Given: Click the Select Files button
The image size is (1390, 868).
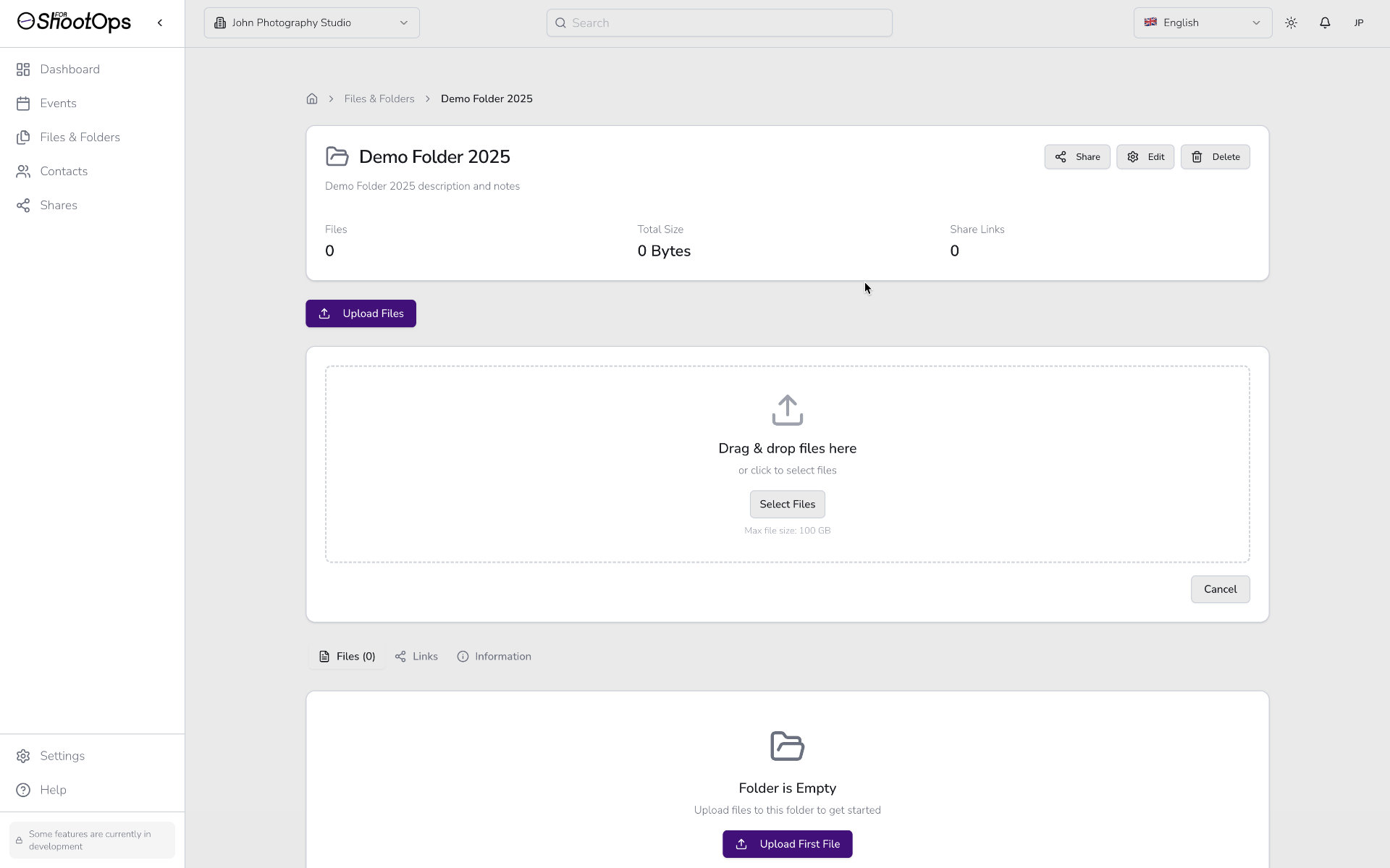Looking at the screenshot, I should (x=787, y=505).
